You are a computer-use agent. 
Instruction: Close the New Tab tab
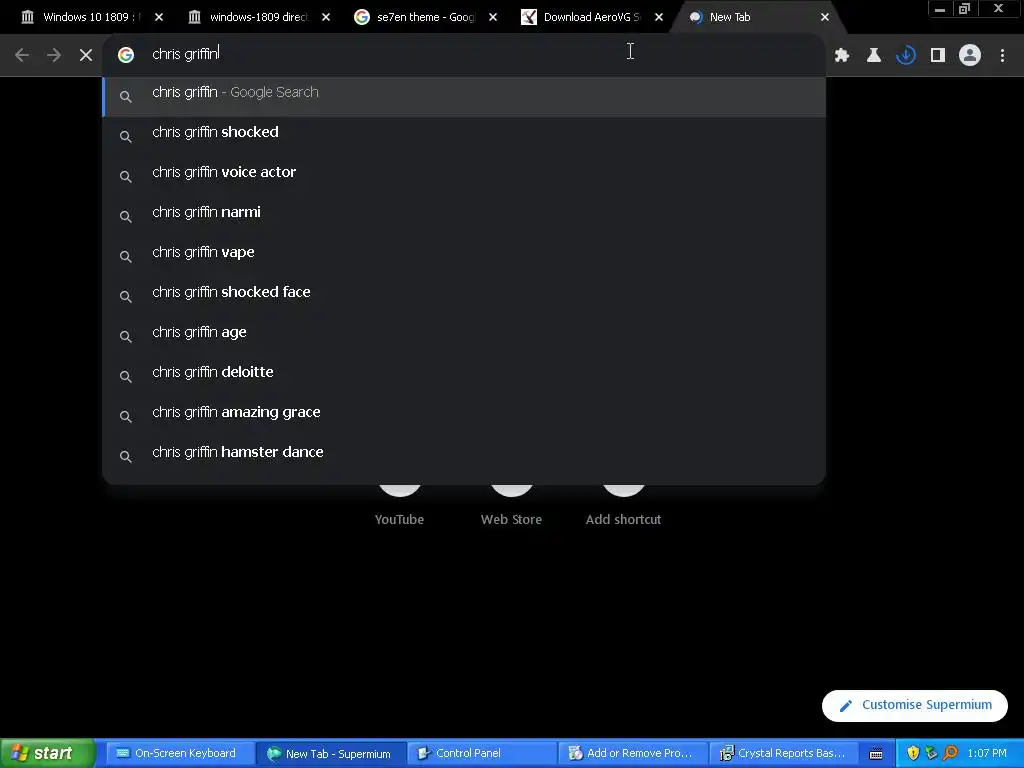pos(825,17)
